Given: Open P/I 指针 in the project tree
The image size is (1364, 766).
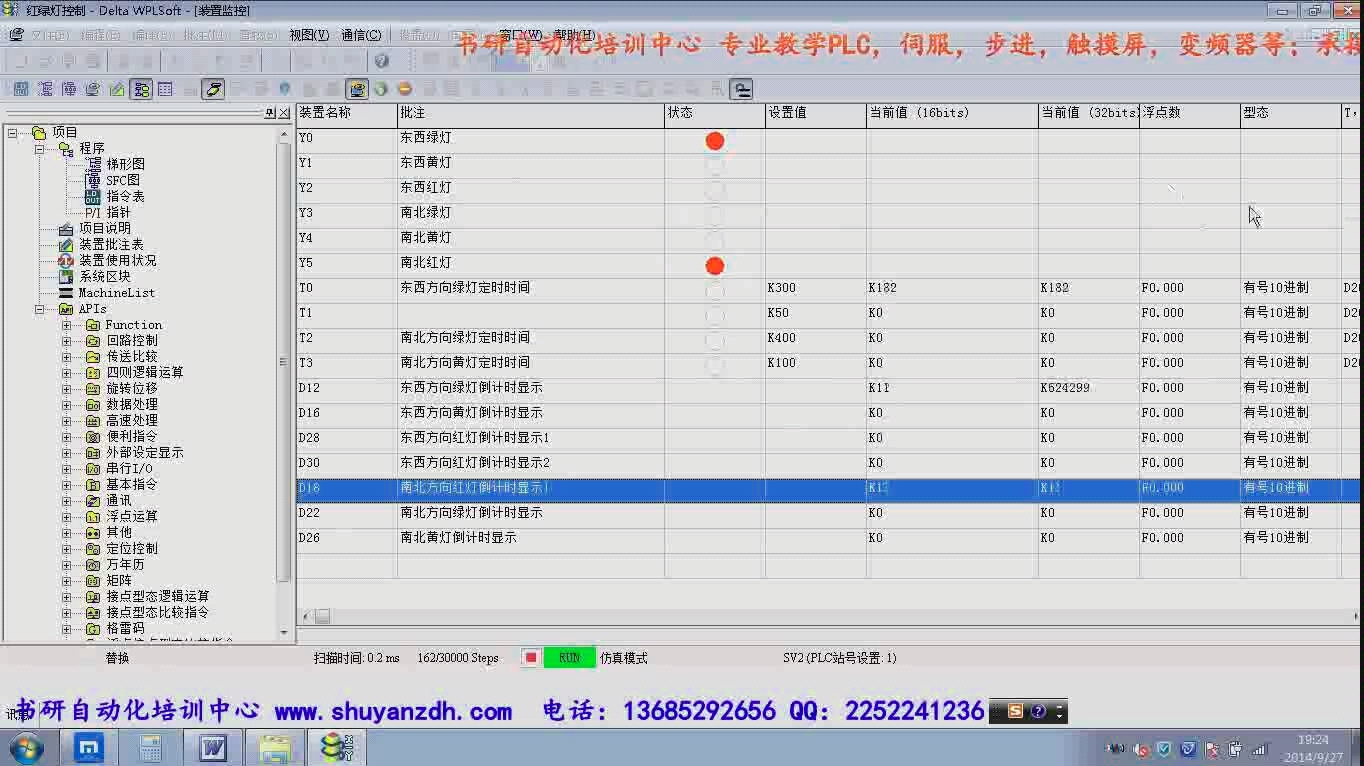Looking at the screenshot, I should [x=107, y=212].
